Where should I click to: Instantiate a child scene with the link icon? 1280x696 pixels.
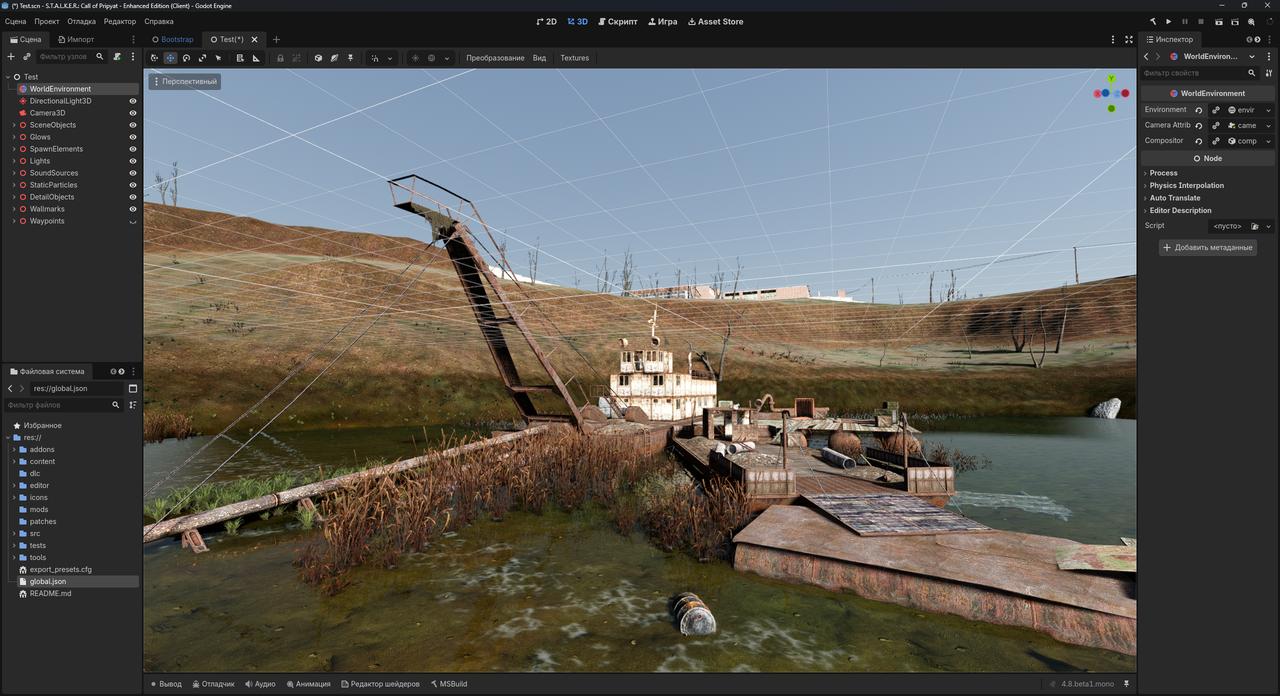(x=27, y=57)
